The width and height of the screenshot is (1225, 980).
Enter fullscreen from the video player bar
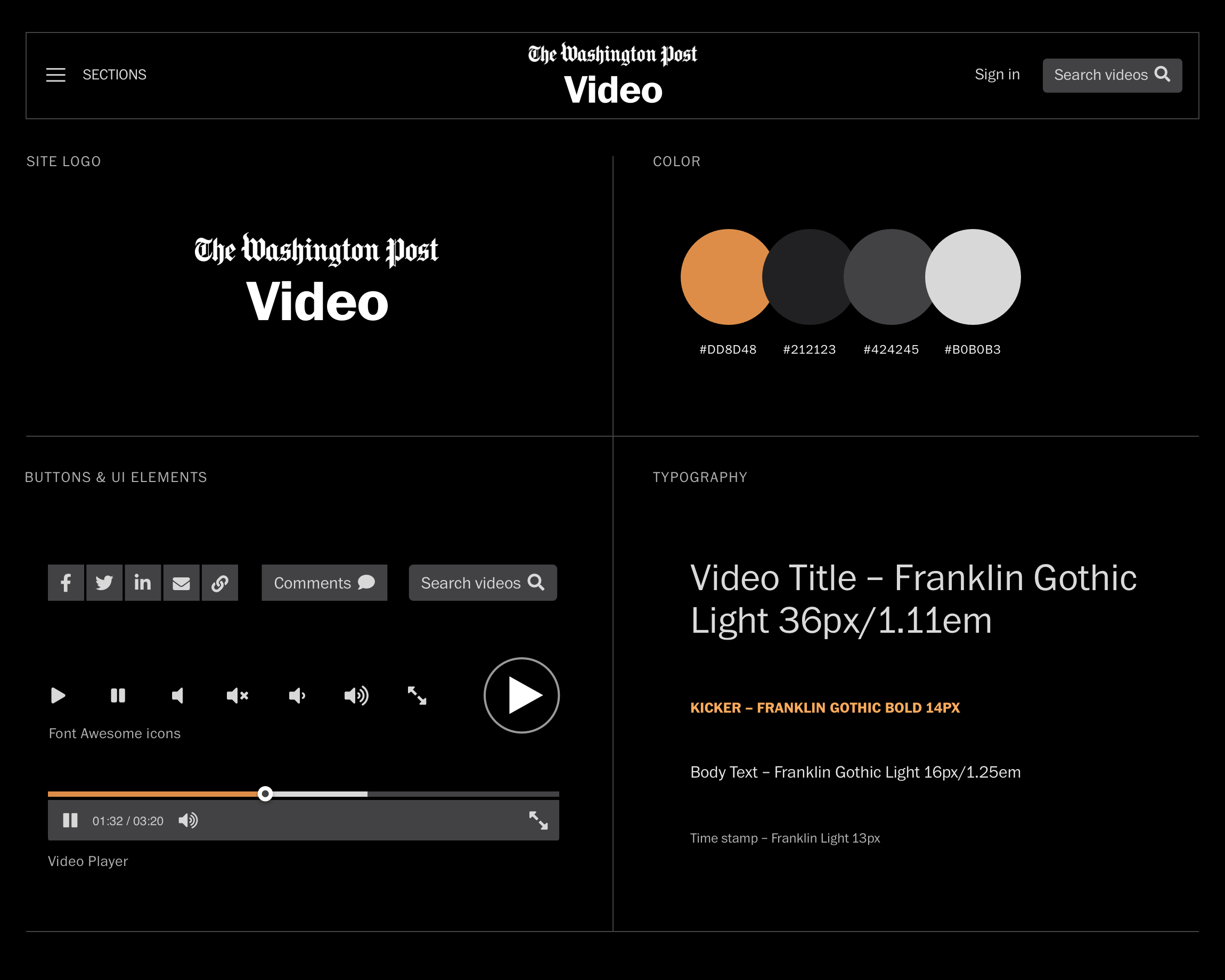click(538, 820)
